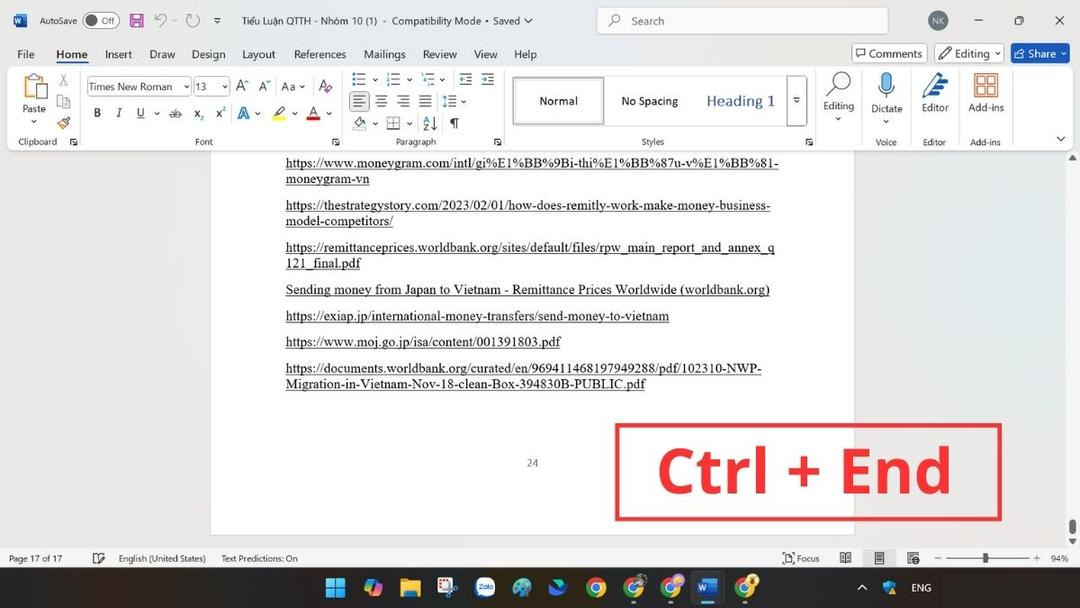Click inside the Search box

(740, 20)
